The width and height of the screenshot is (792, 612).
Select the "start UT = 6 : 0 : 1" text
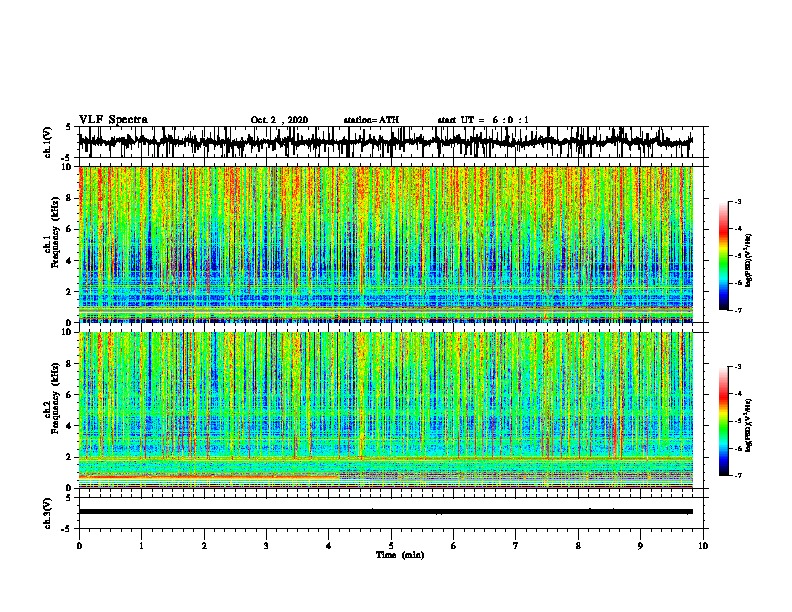point(483,120)
